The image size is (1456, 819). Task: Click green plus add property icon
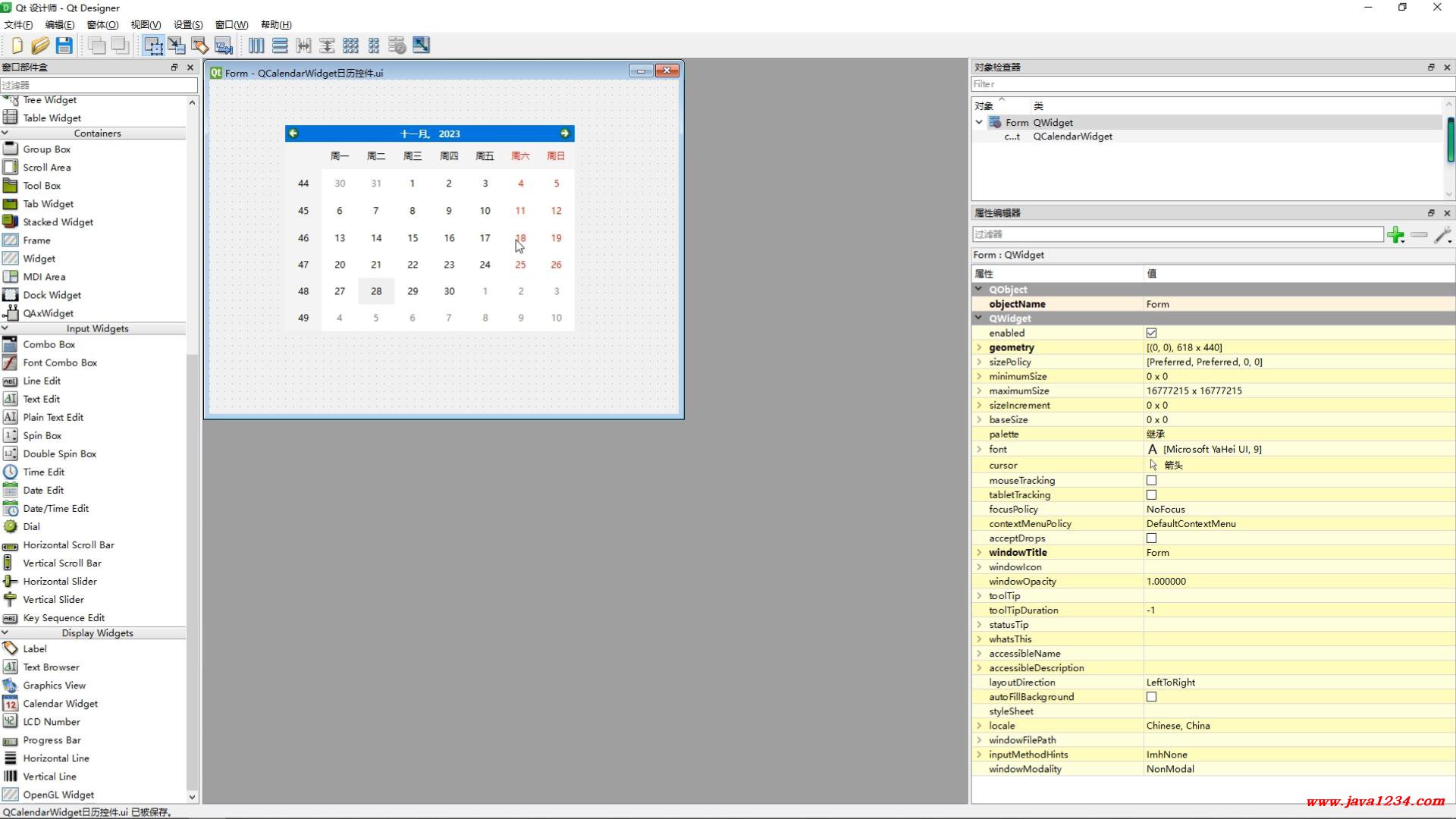point(1395,235)
